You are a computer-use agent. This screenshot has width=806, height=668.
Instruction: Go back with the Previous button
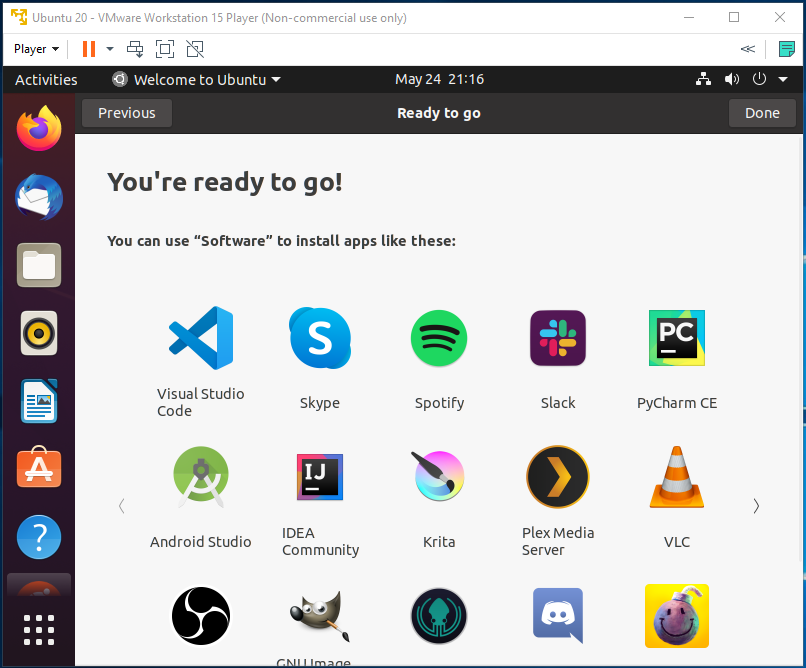click(127, 113)
